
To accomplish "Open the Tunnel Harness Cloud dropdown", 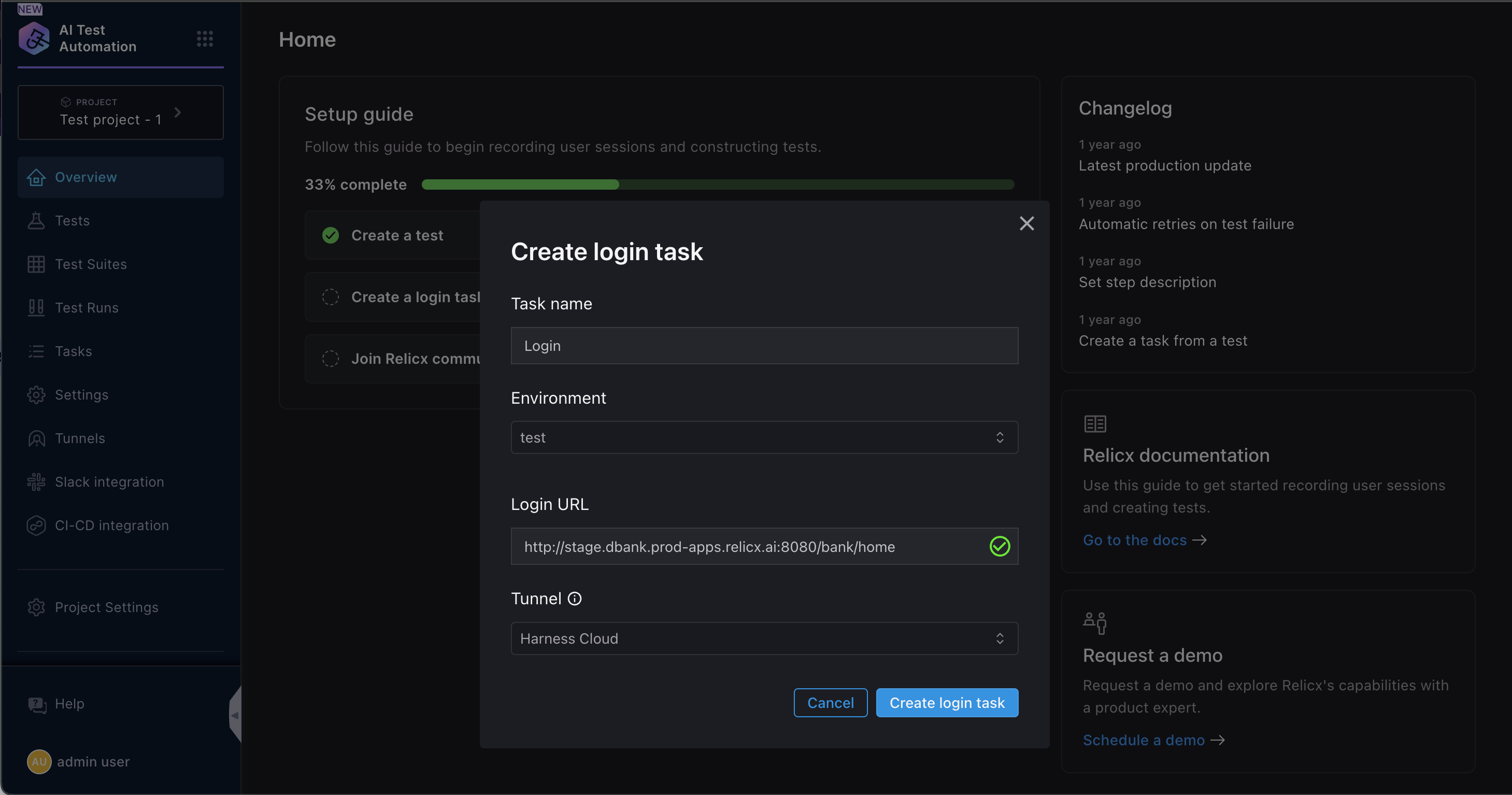I will tap(764, 638).
